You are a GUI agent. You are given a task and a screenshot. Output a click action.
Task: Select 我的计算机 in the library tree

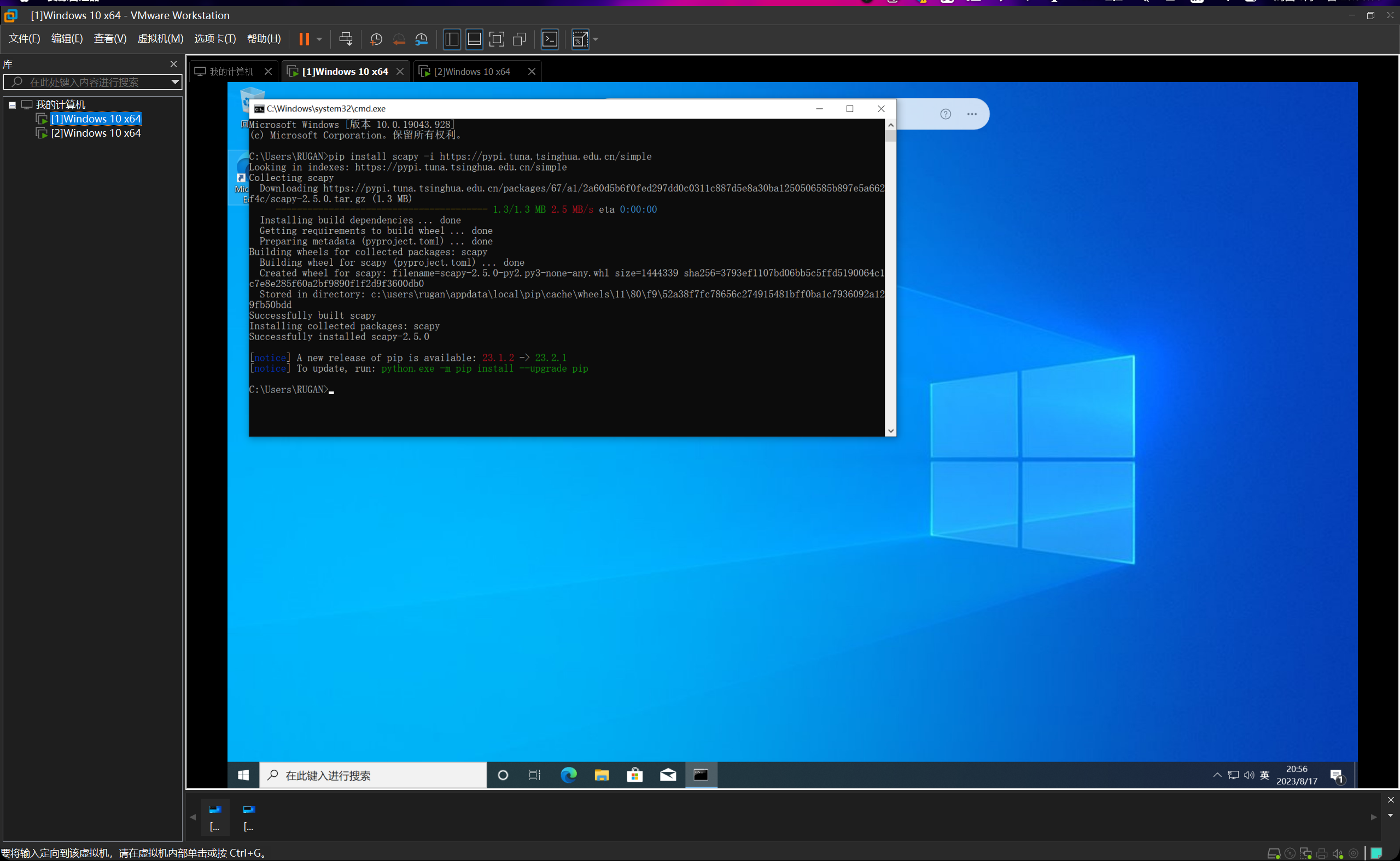pos(60,104)
